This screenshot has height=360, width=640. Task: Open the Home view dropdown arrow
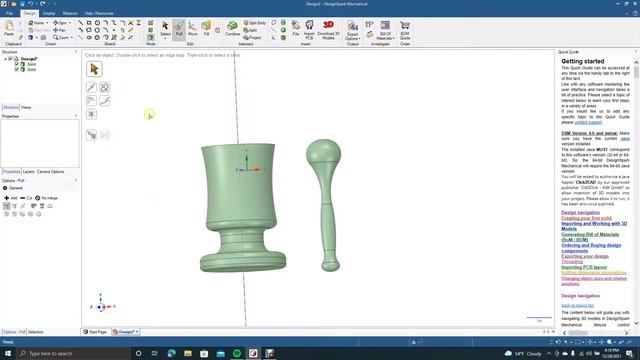click(47, 23)
